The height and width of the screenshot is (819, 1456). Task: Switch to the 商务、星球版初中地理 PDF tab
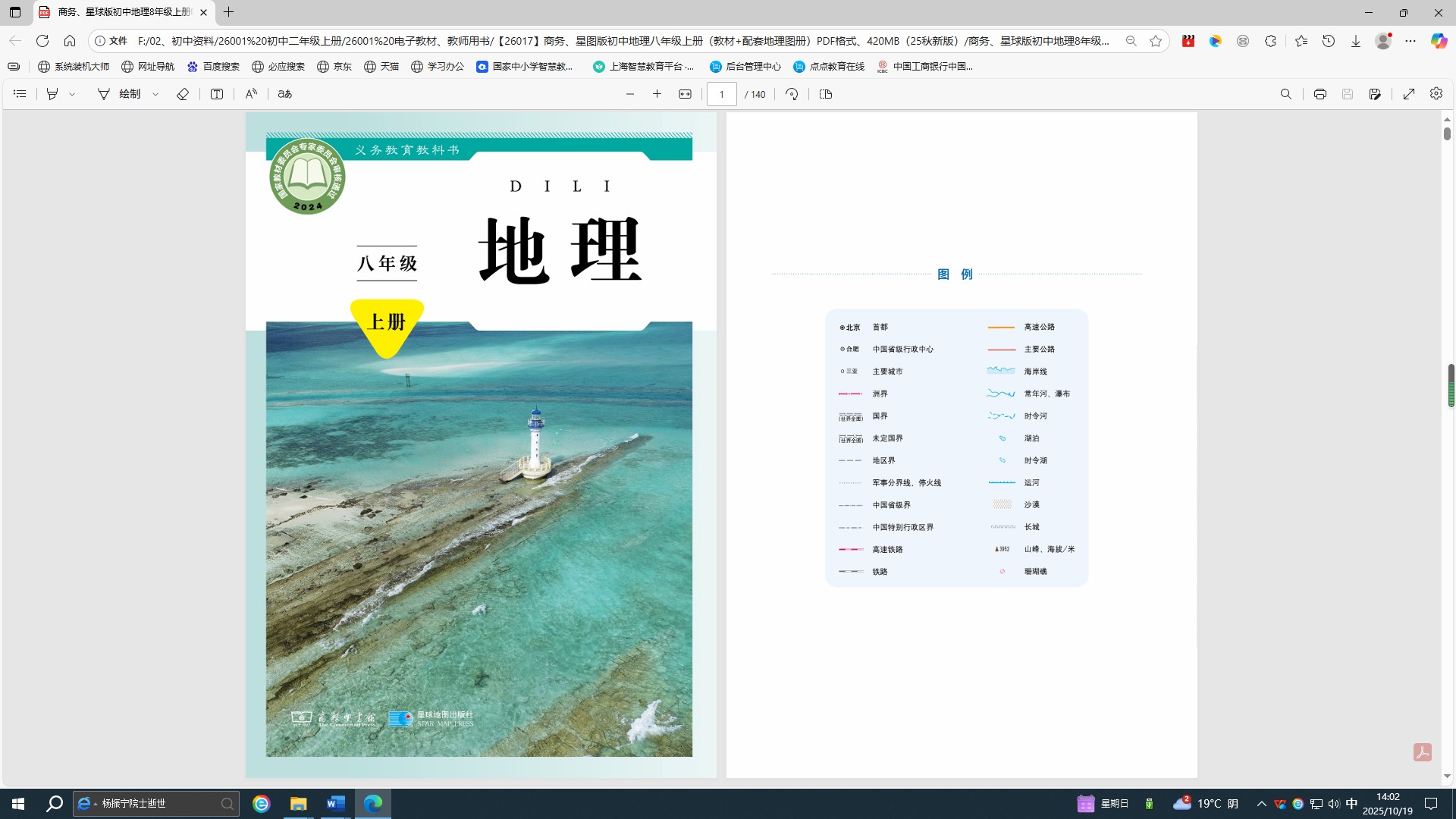click(x=121, y=12)
